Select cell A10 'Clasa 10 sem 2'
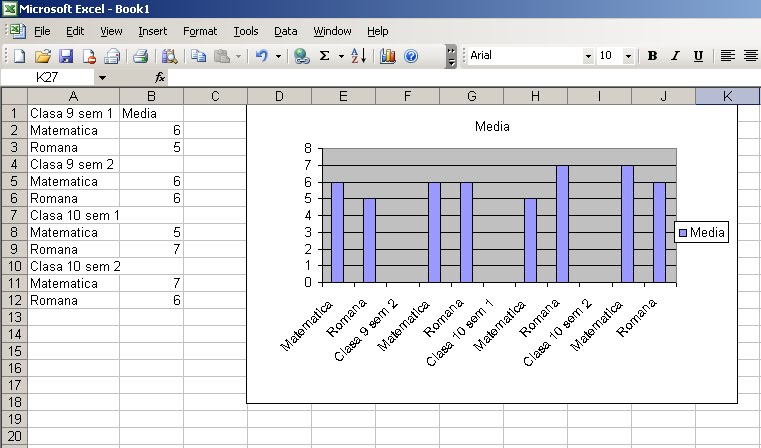 pos(73,266)
